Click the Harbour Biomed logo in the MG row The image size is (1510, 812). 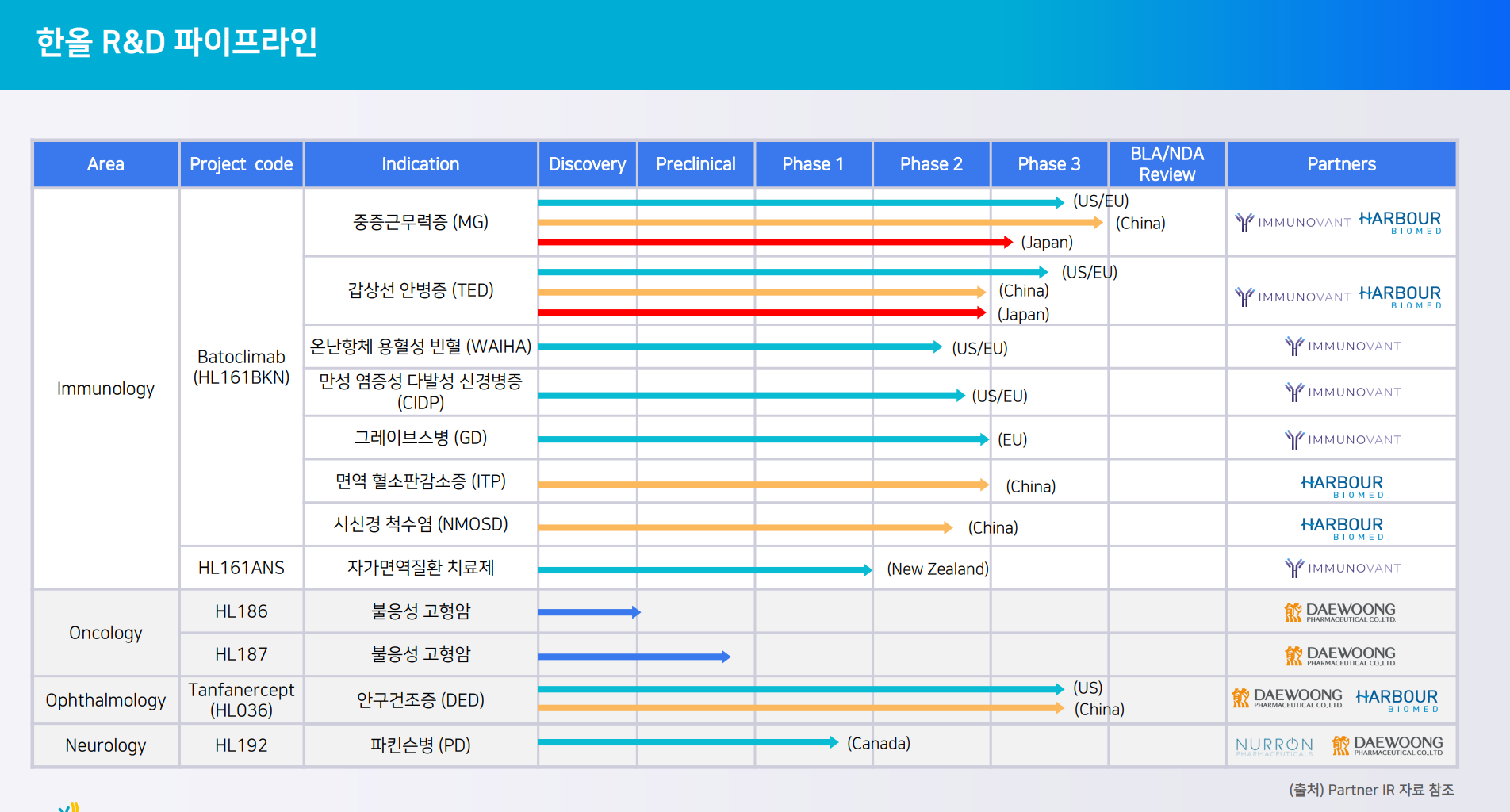1401,222
